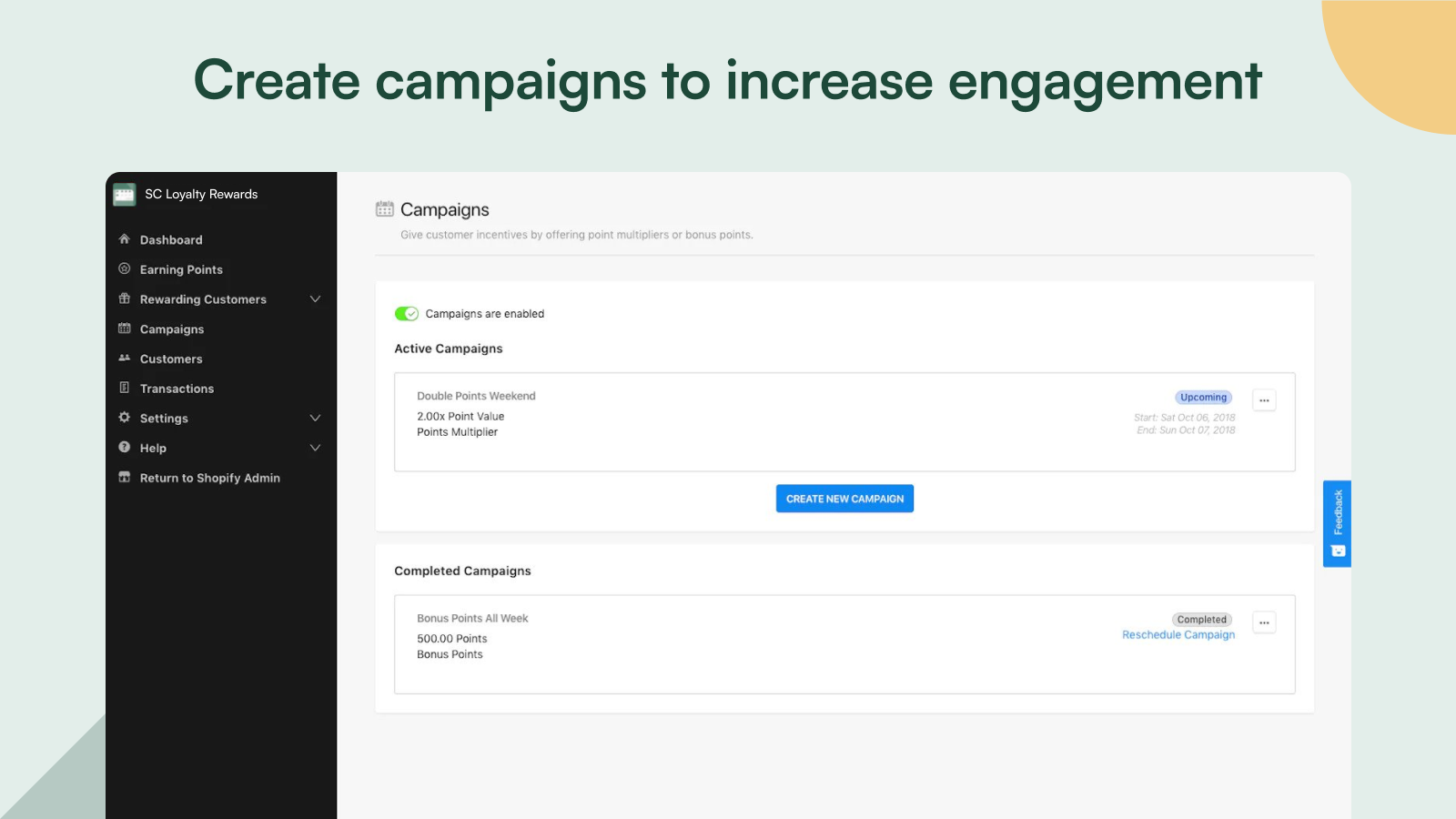Click the Create New Campaign button

[x=844, y=498]
